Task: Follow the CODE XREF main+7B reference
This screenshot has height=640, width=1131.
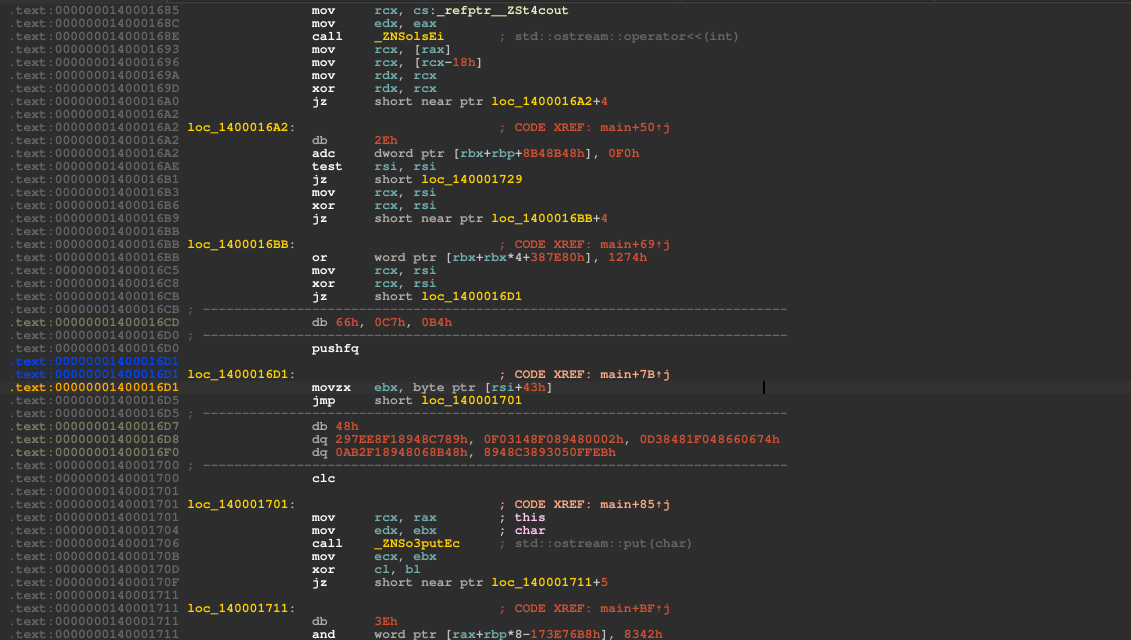Action: (591, 374)
